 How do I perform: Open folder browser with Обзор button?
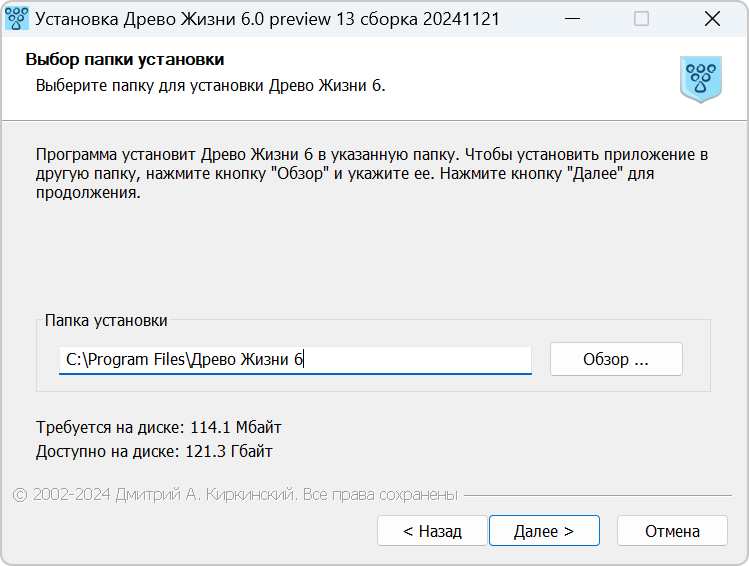(x=616, y=359)
